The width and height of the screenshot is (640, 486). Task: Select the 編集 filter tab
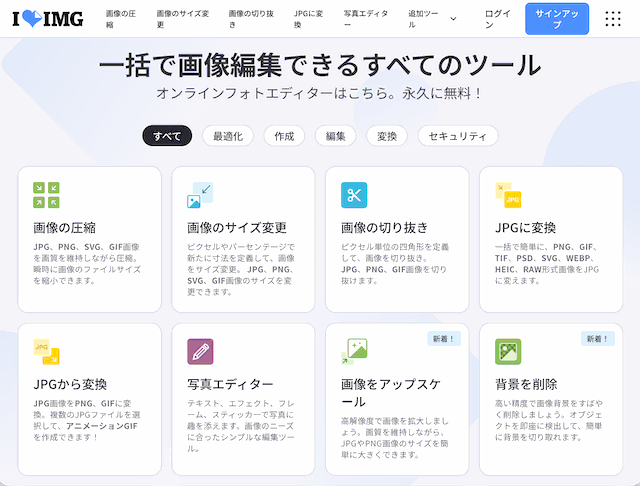336,136
